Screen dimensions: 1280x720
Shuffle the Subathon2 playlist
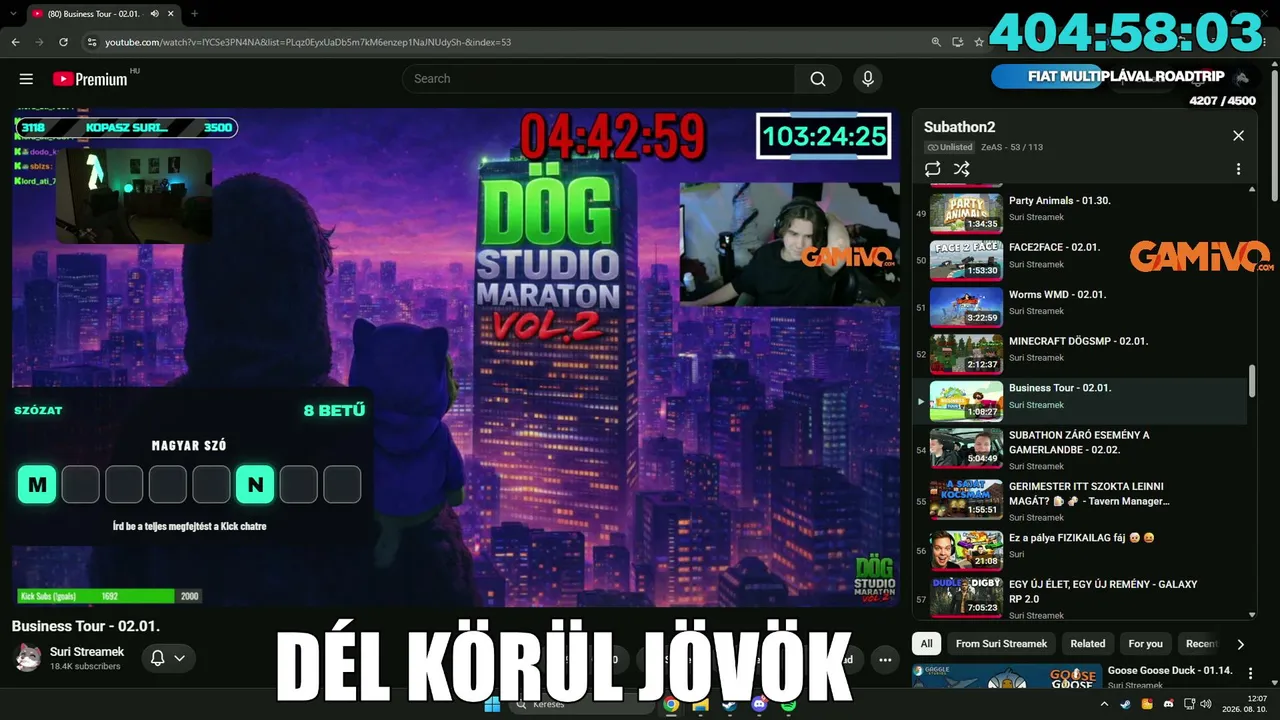[962, 169]
